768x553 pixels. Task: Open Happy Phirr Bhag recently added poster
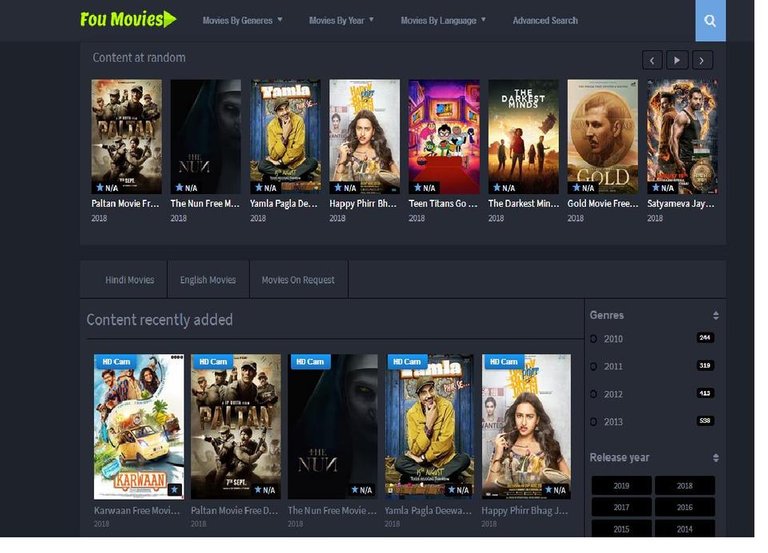click(526, 427)
